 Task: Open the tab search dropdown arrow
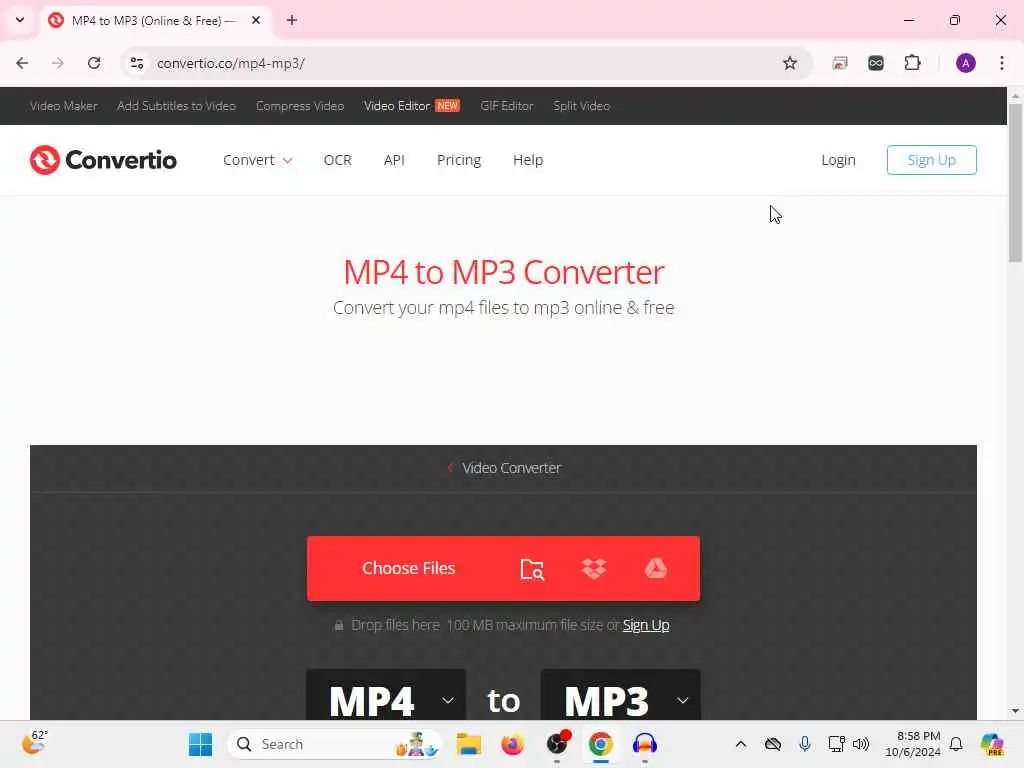20,20
